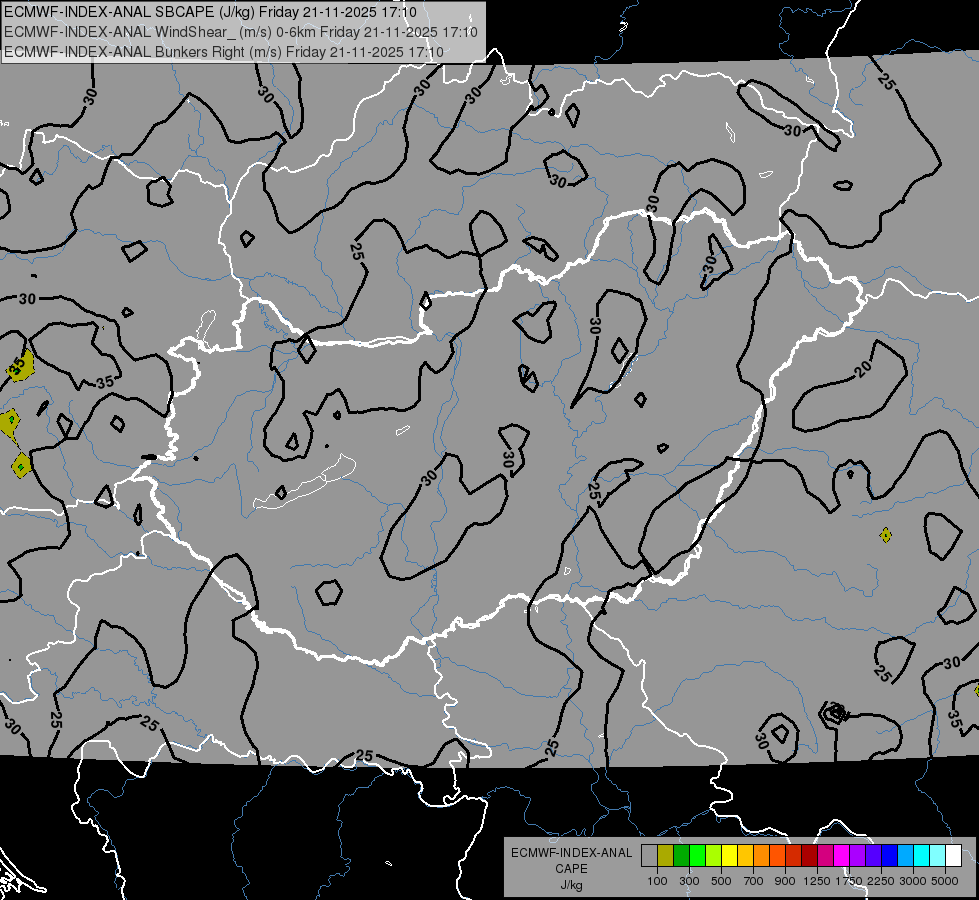Image resolution: width=979 pixels, height=900 pixels.
Task: Click the 5000 value under the legend
Action: [945, 881]
